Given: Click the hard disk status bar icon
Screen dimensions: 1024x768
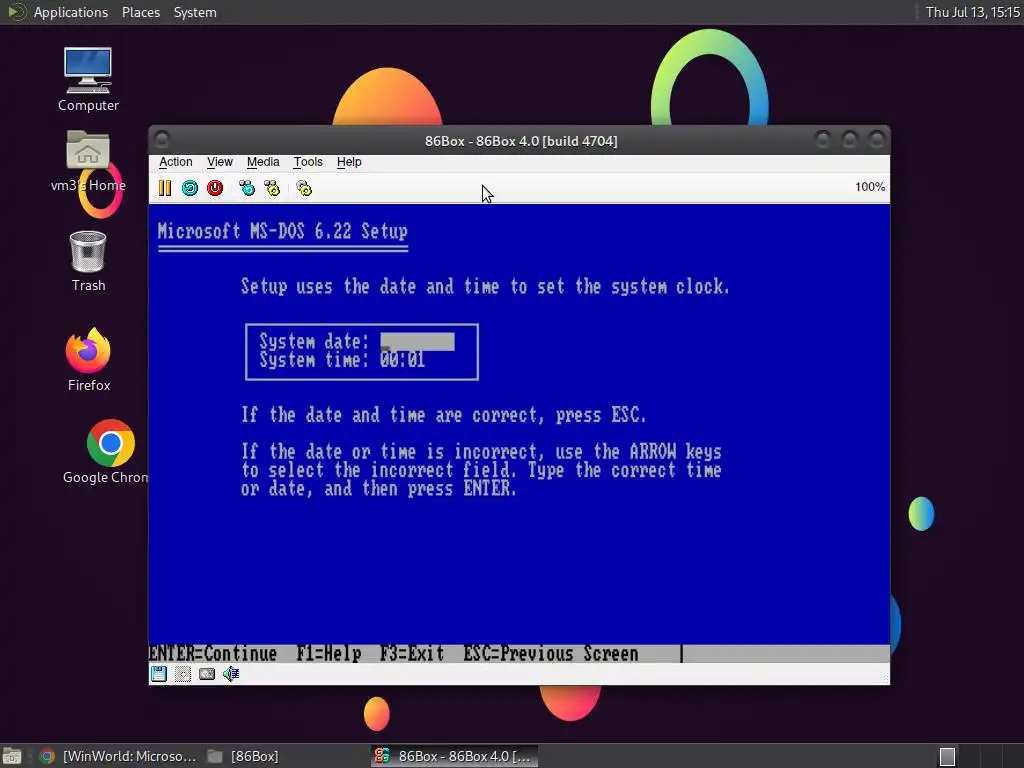Looking at the screenshot, I should (x=207, y=674).
